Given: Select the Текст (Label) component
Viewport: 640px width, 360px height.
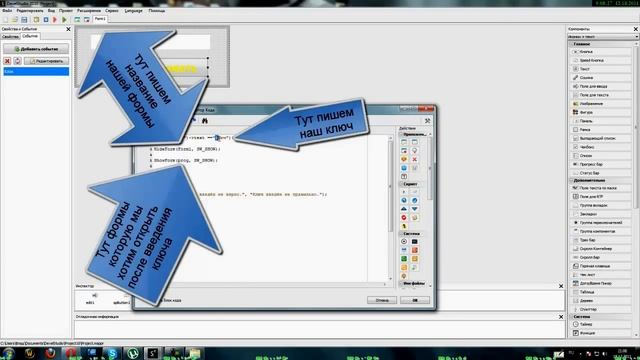Looking at the screenshot, I should [x=600, y=69].
